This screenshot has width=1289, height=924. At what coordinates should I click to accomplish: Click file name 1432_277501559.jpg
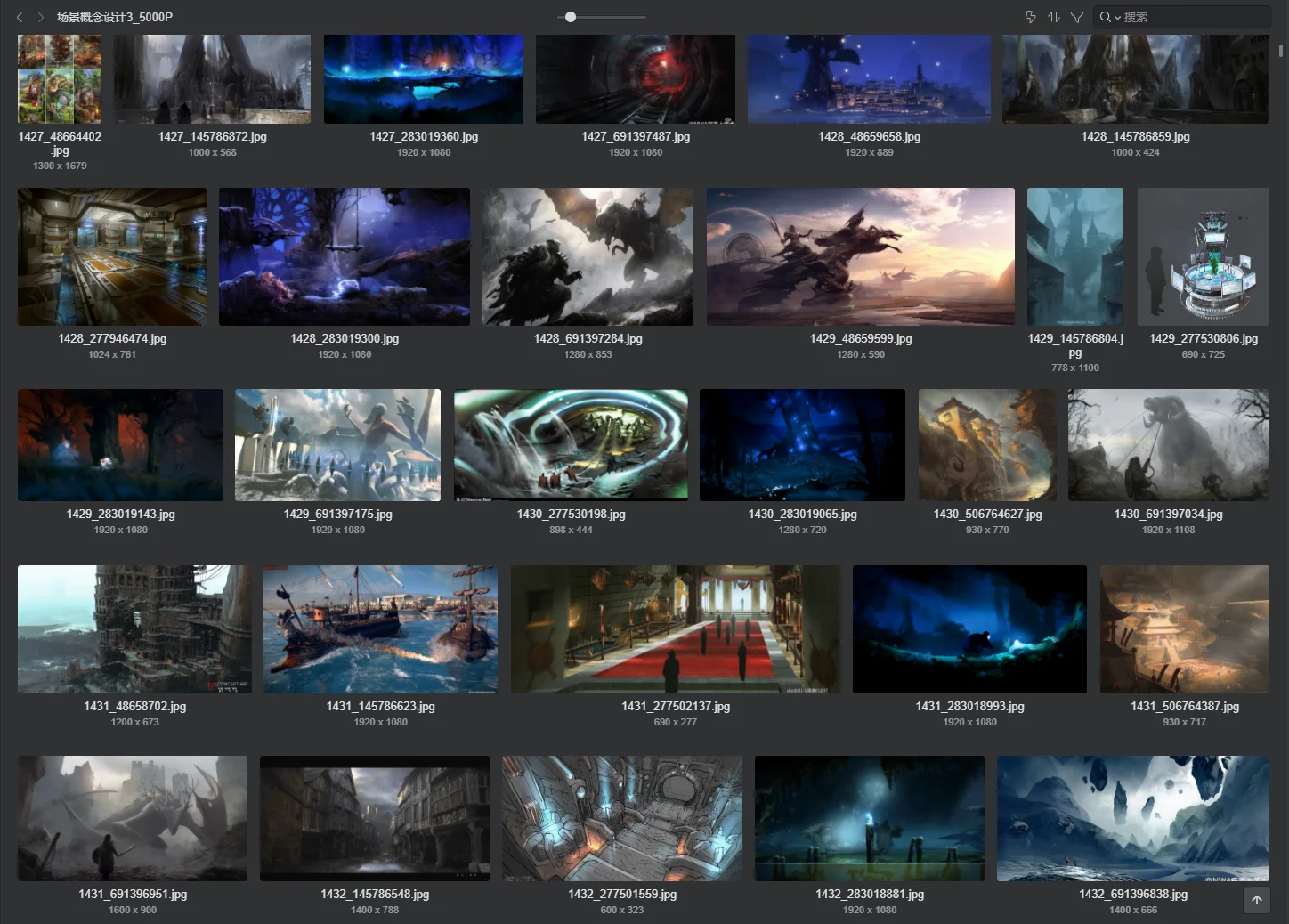(x=622, y=894)
